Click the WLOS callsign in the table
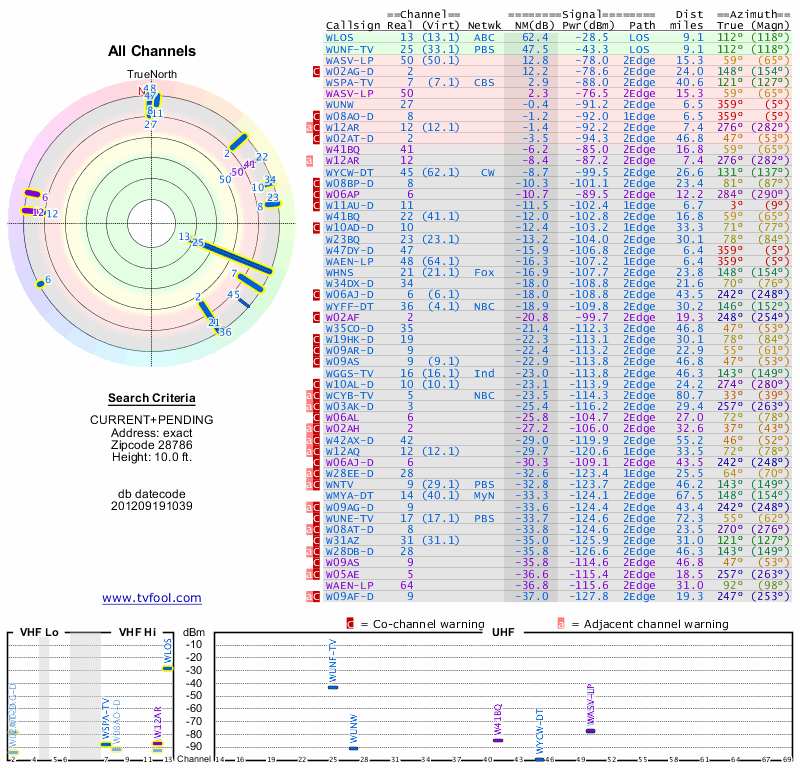800x768 pixels. click(x=340, y=37)
